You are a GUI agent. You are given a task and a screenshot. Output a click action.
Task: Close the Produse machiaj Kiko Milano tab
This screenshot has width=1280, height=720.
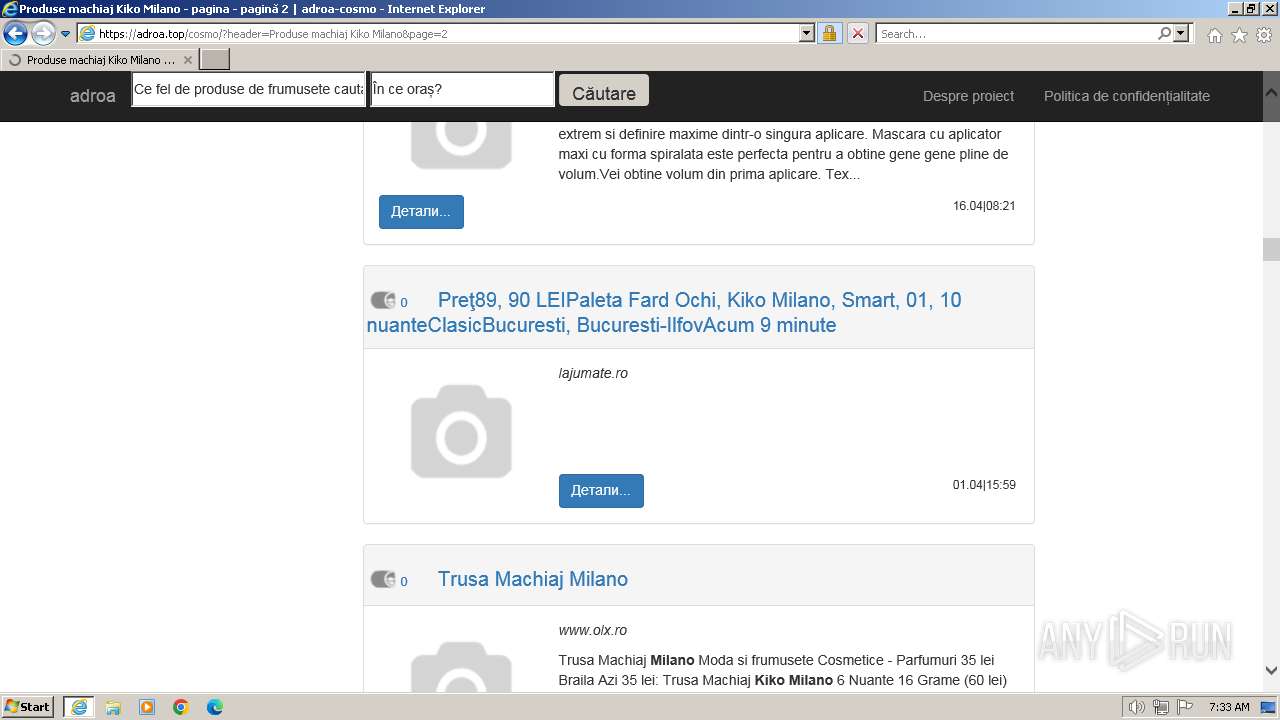click(187, 60)
